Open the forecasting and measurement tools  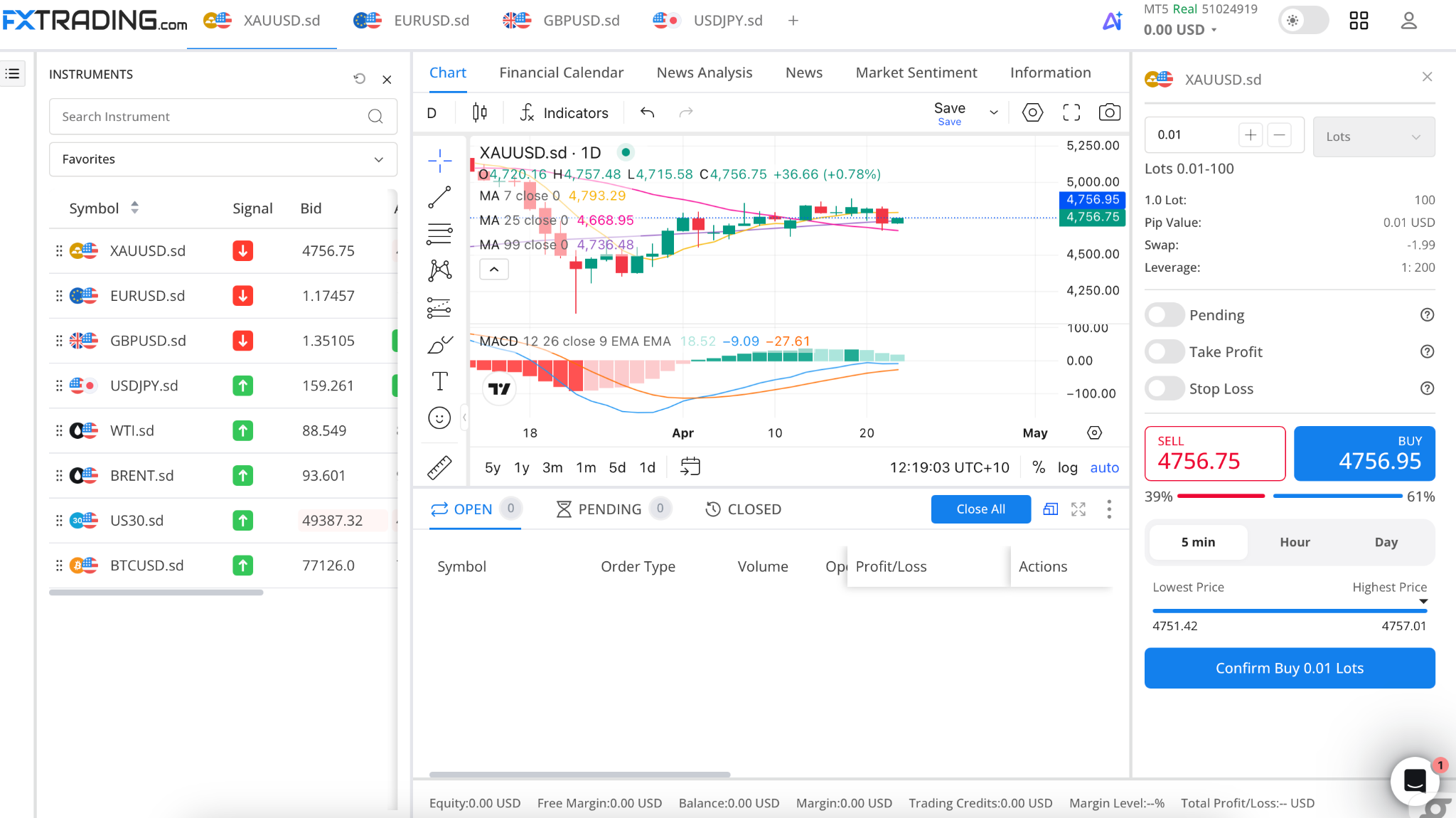[439, 308]
